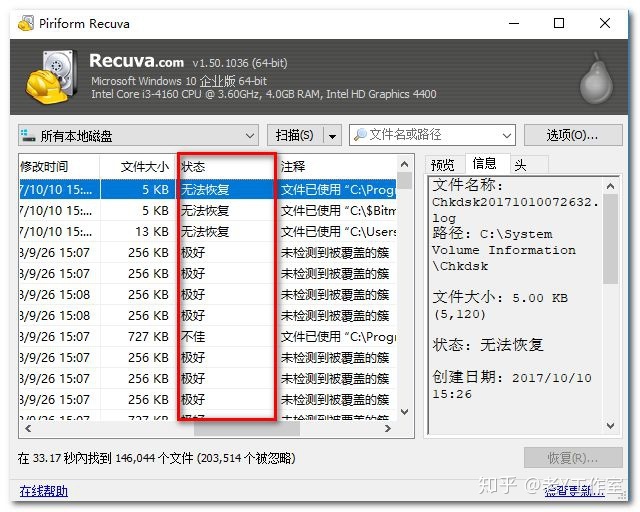
Task: Click the 恢复(R)... recover button
Action: pos(573,458)
